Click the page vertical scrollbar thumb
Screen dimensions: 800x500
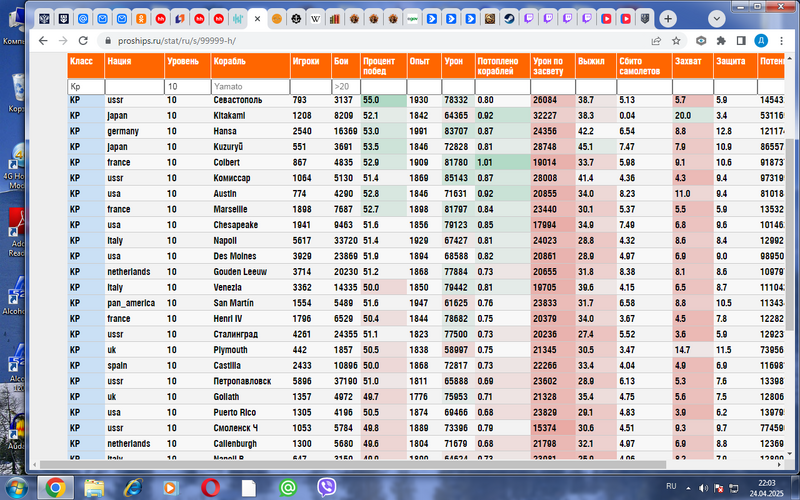click(790, 234)
